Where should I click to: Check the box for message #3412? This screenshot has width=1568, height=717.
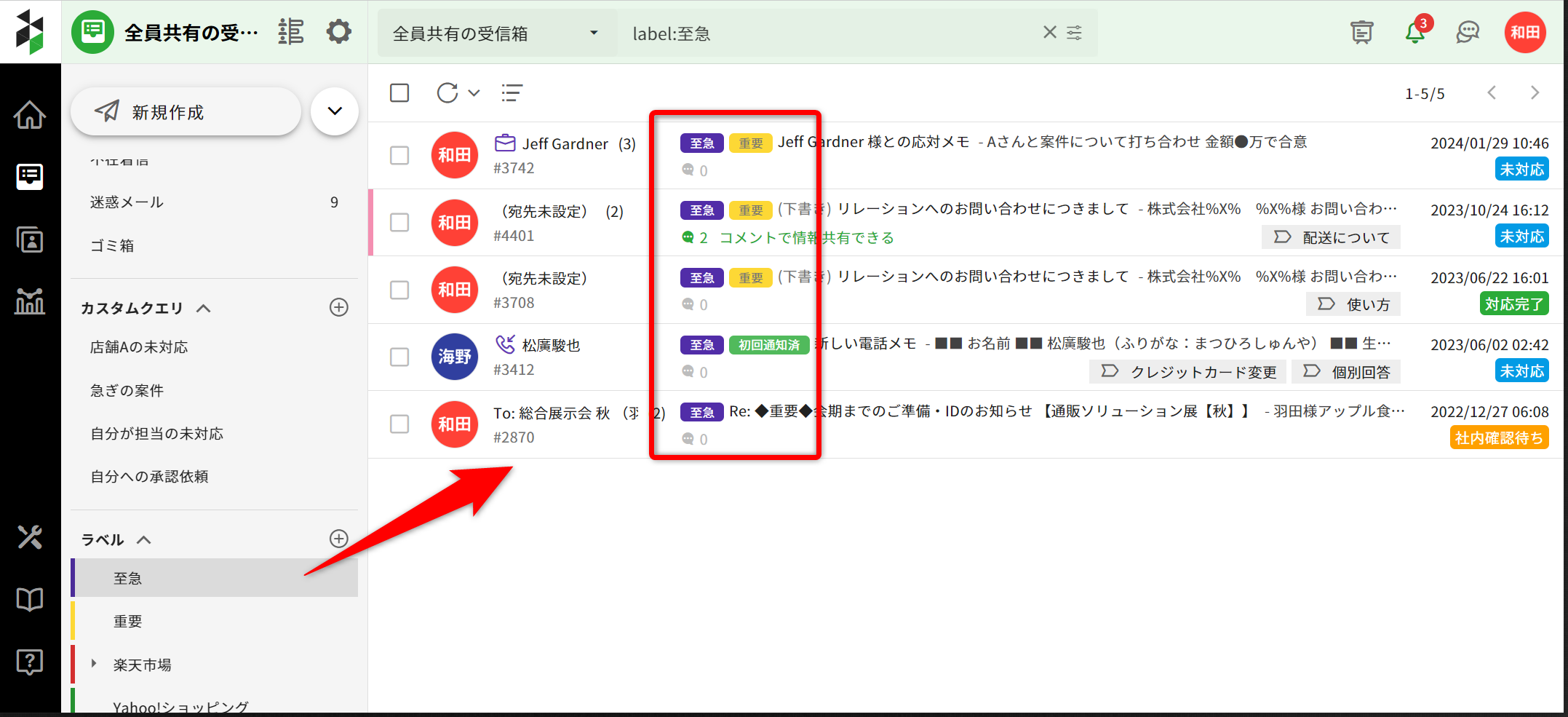399,357
